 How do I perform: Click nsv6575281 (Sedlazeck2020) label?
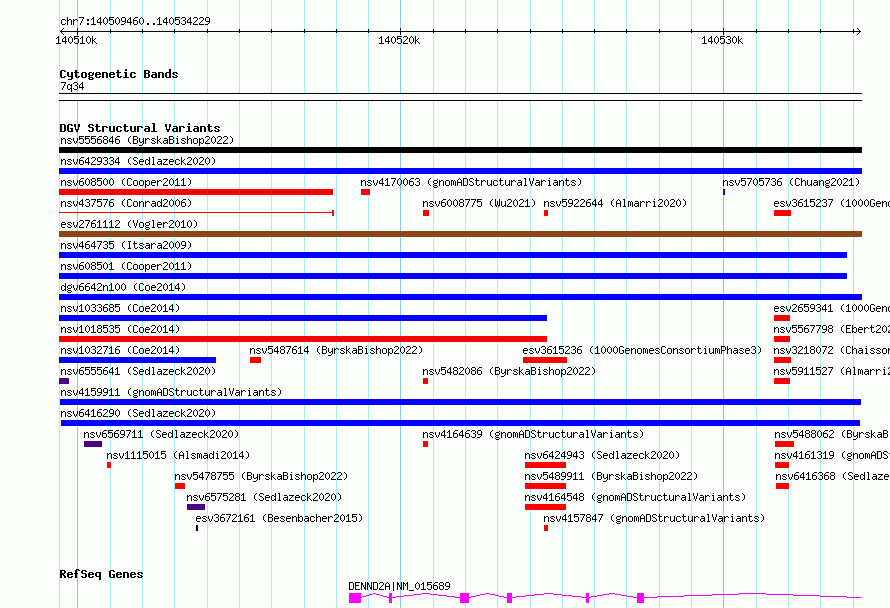(265, 497)
